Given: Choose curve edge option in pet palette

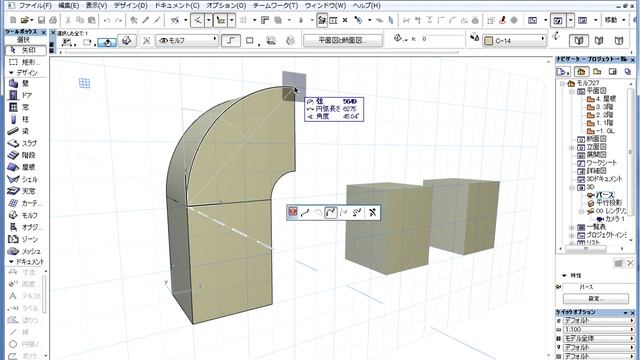Looking at the screenshot, I should point(331,212).
